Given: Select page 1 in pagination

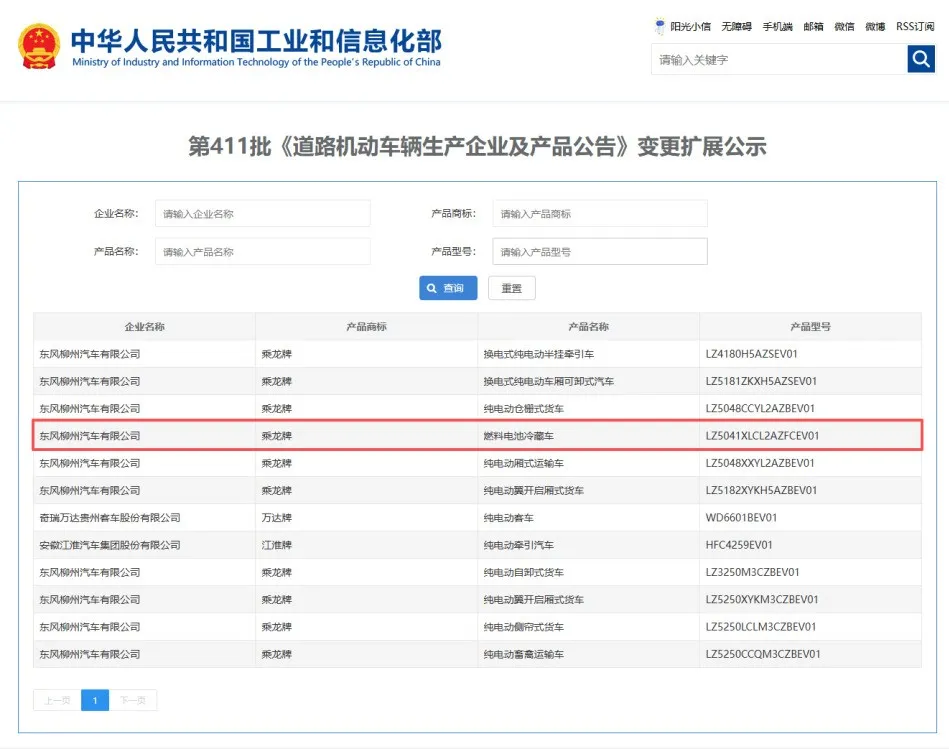Looking at the screenshot, I should 95,700.
